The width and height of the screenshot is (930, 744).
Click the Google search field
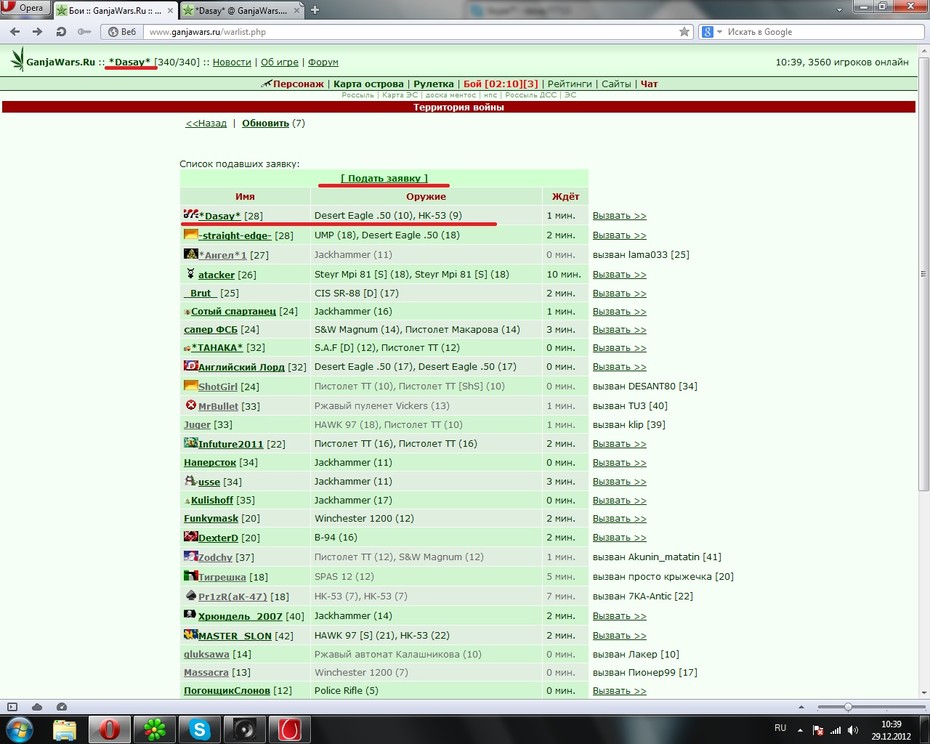(x=821, y=32)
